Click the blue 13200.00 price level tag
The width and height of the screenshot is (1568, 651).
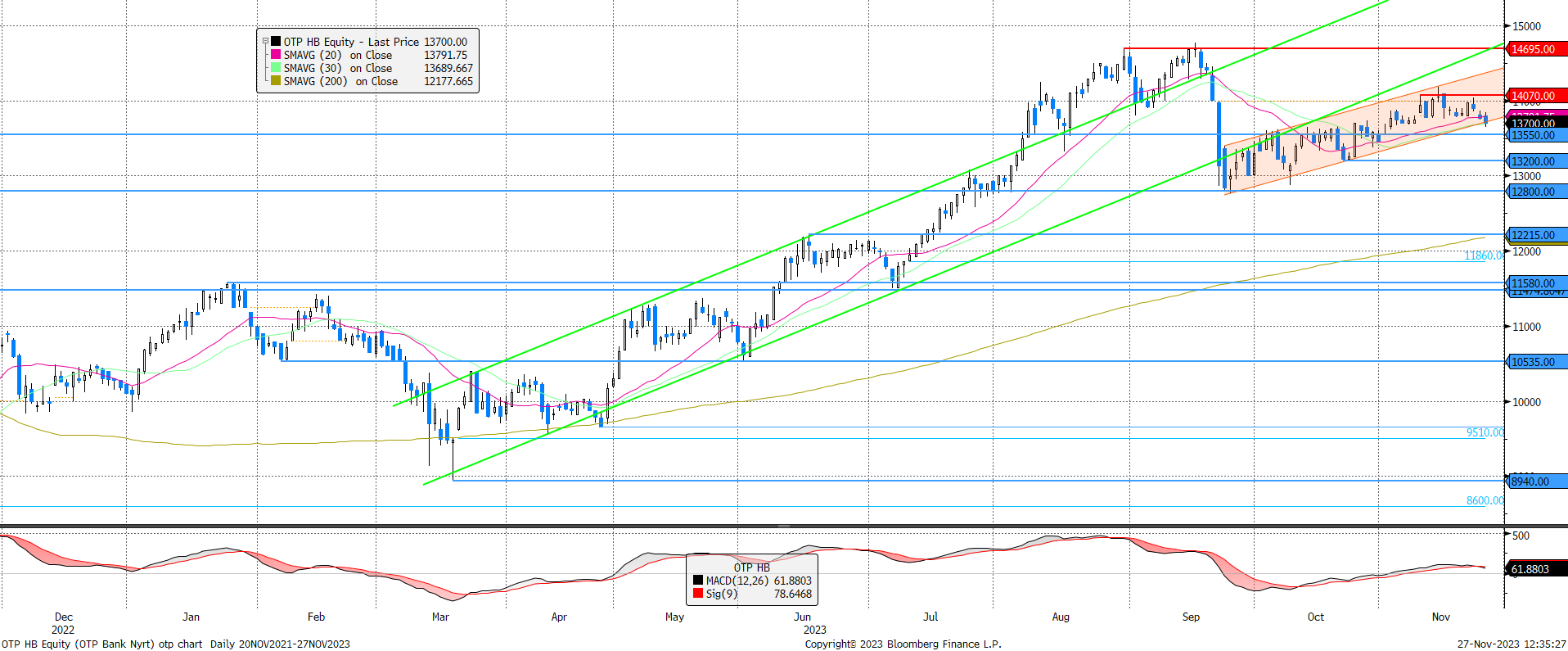[x=1536, y=161]
